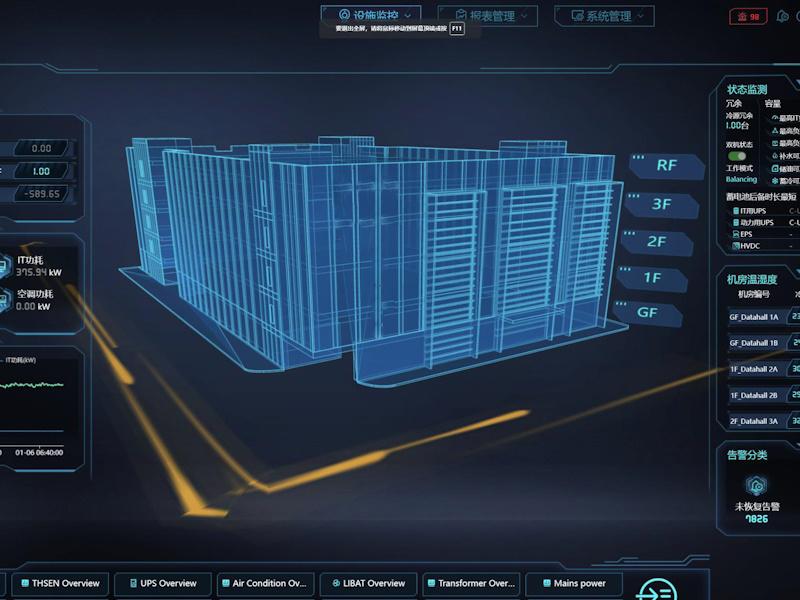Click the 机房温湿度 panel title
Viewport: 800px width, 600px height.
752,279
